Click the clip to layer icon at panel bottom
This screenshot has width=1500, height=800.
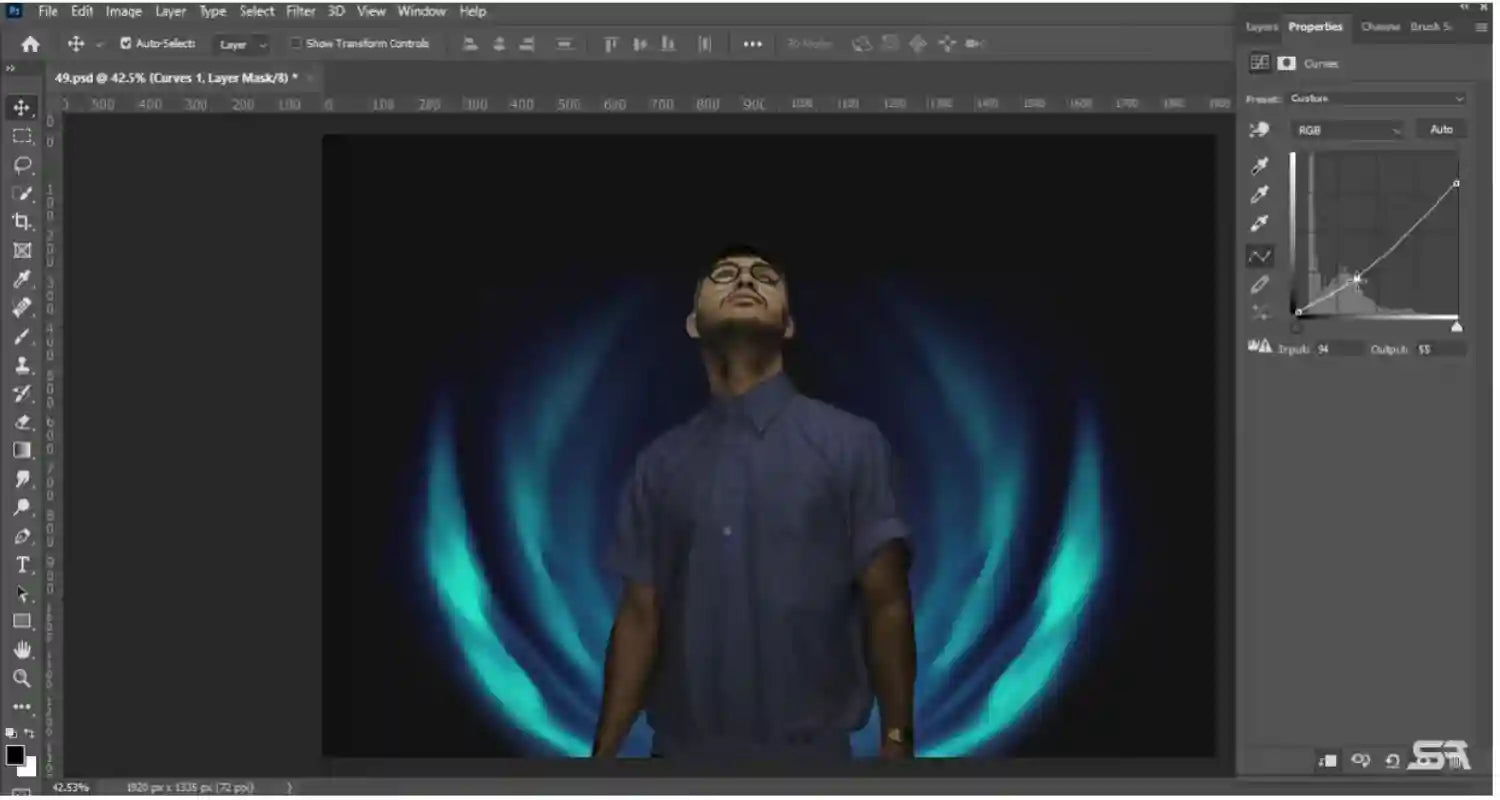(1328, 761)
